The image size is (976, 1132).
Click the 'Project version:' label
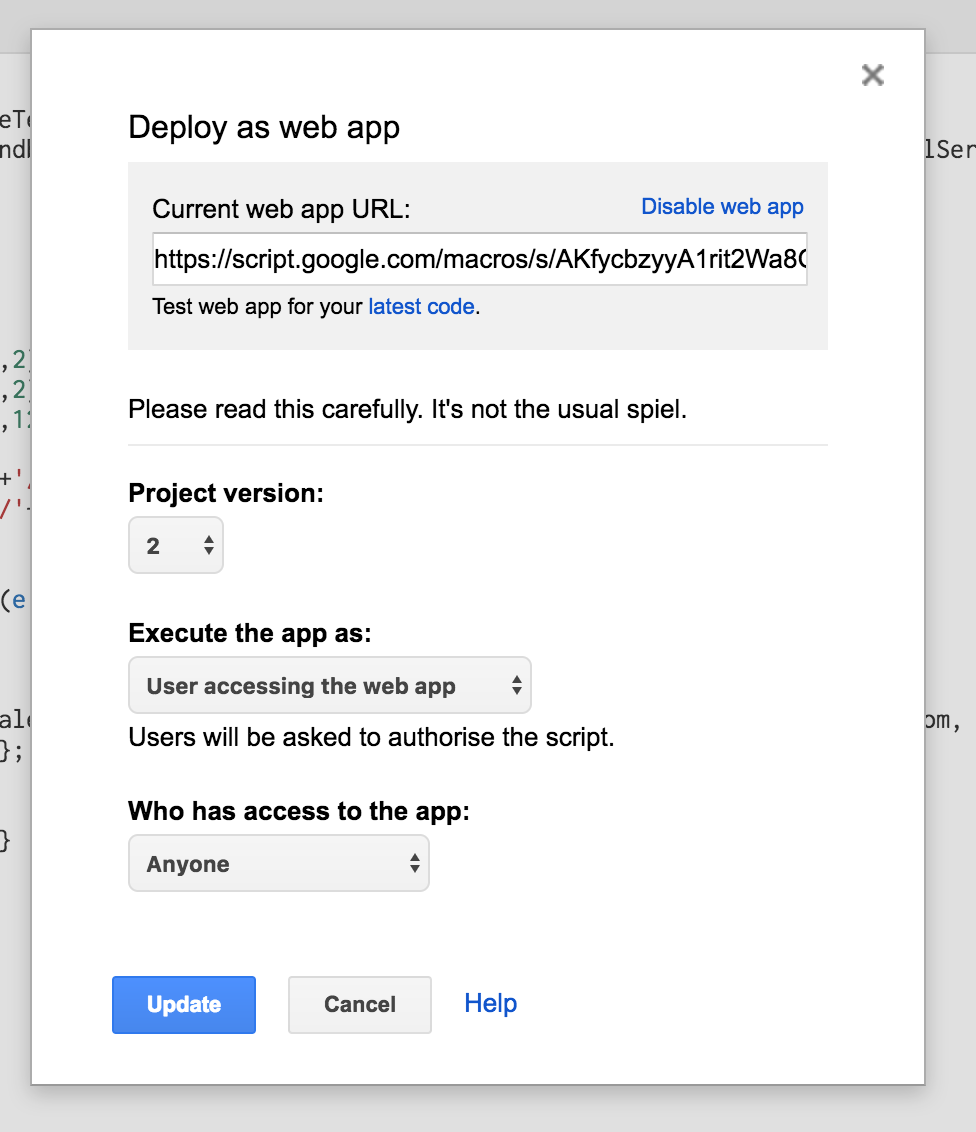point(226,493)
